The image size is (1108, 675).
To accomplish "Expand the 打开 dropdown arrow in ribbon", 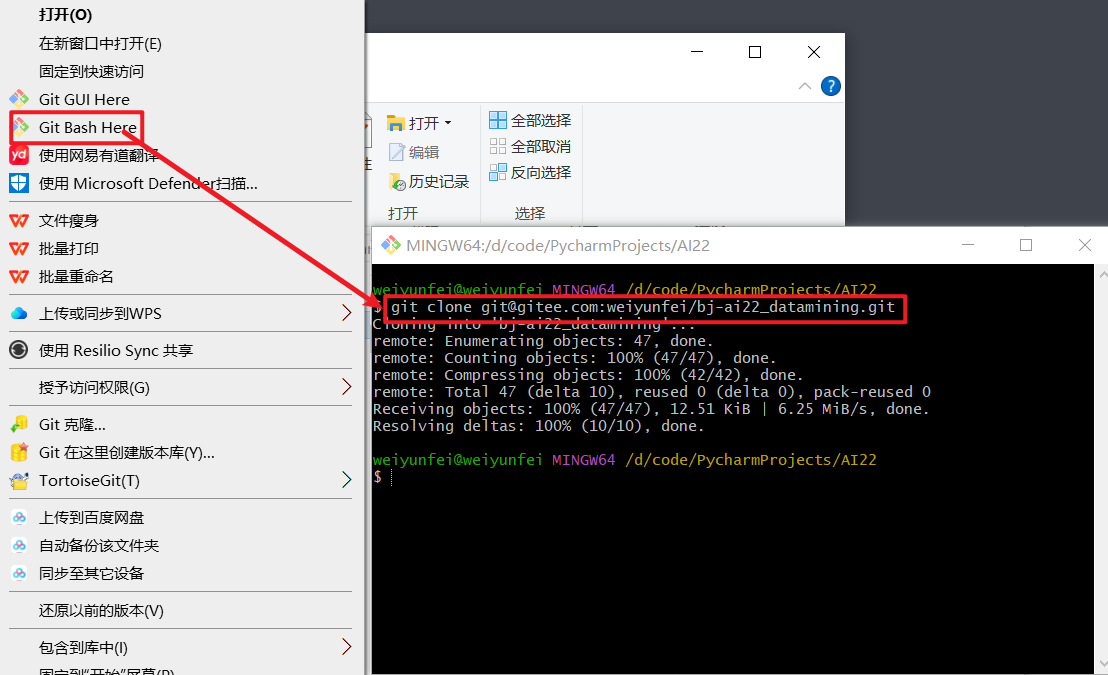I will click(x=448, y=124).
